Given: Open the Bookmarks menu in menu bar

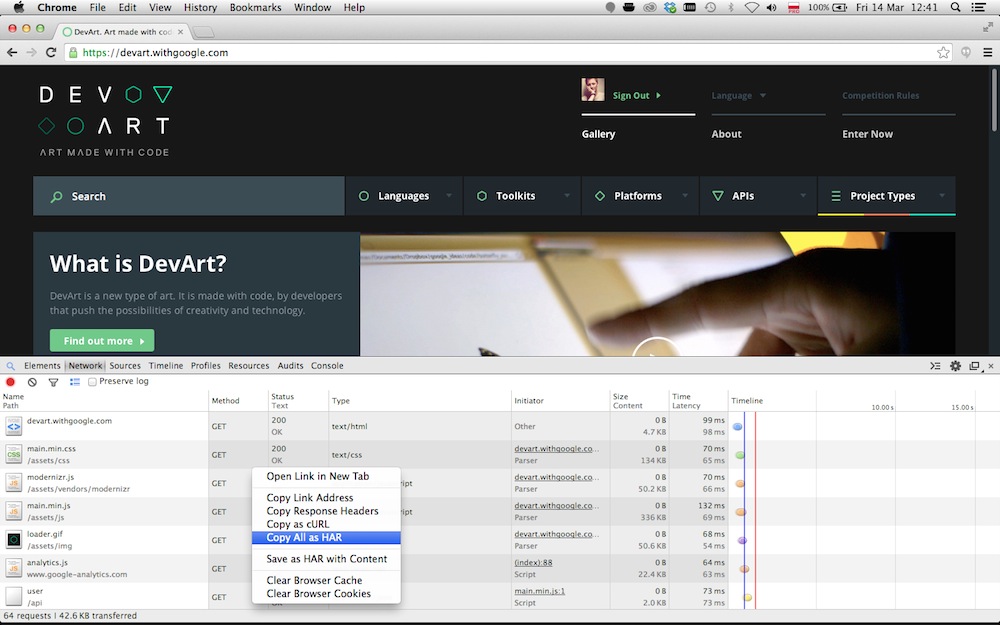Looking at the screenshot, I should (255, 8).
